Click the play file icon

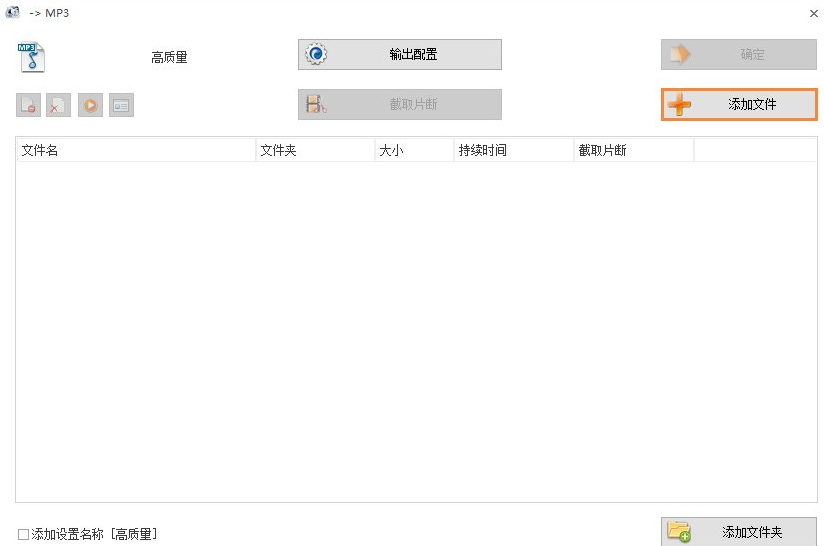[90, 105]
